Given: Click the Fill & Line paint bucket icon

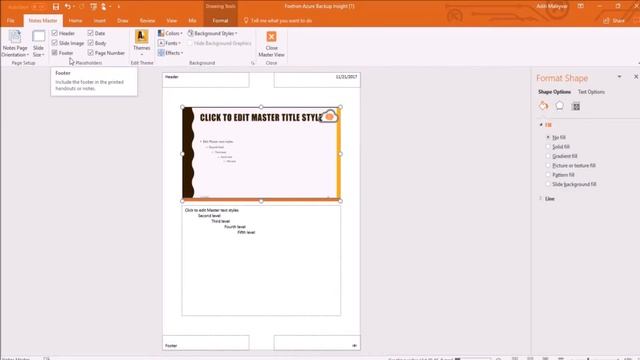Looking at the screenshot, I should [543, 106].
